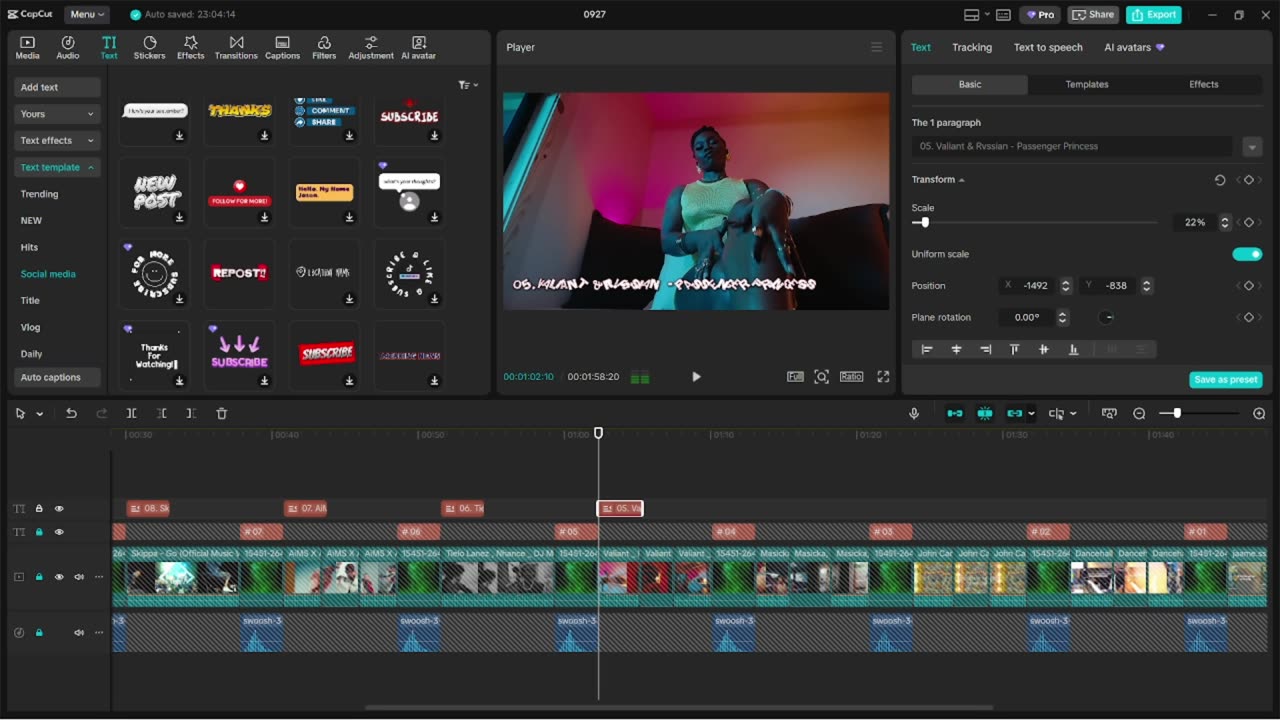Image resolution: width=1280 pixels, height=720 pixels.
Task: Select the Trending template category
Action: pos(40,194)
